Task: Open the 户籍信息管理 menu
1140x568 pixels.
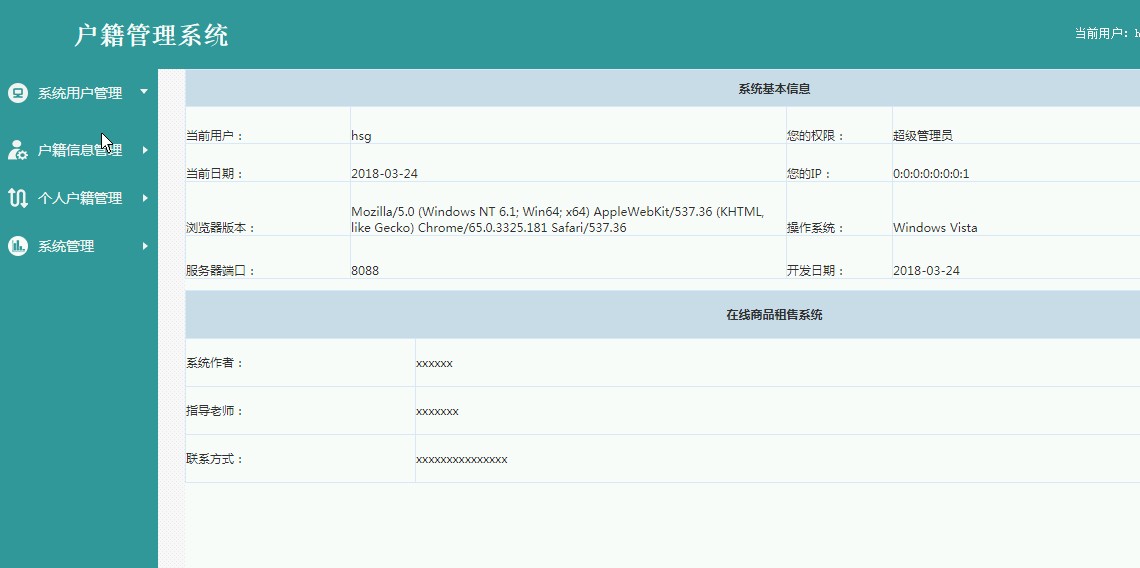Action: tap(79, 151)
